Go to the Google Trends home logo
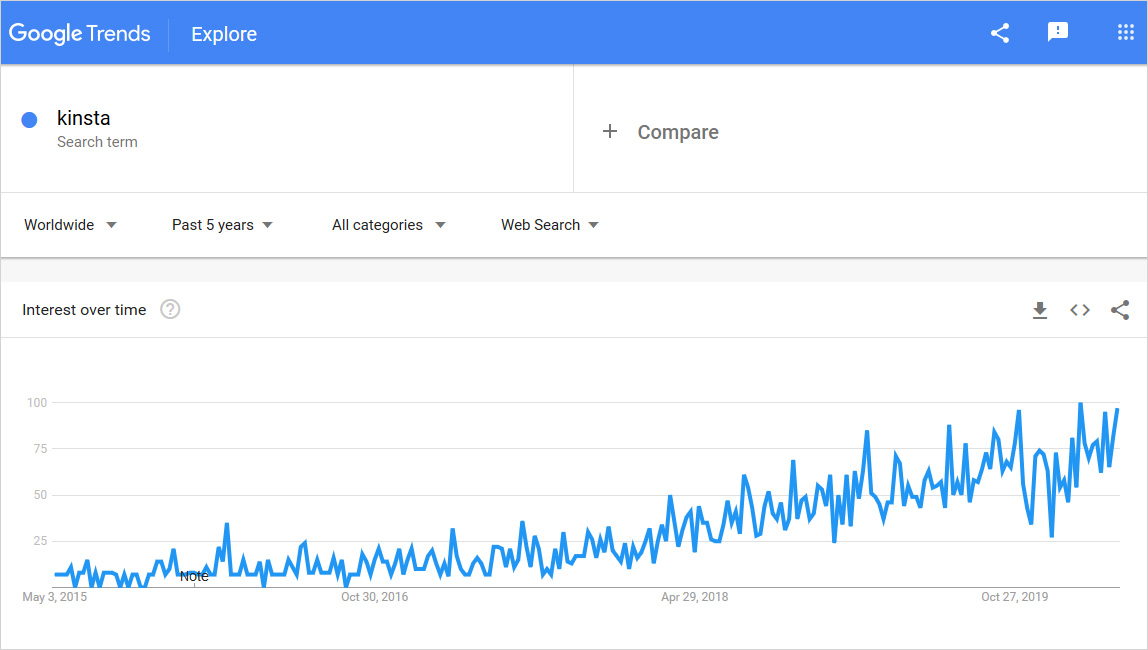Viewport: 1148px width, 650px height. [x=80, y=33]
